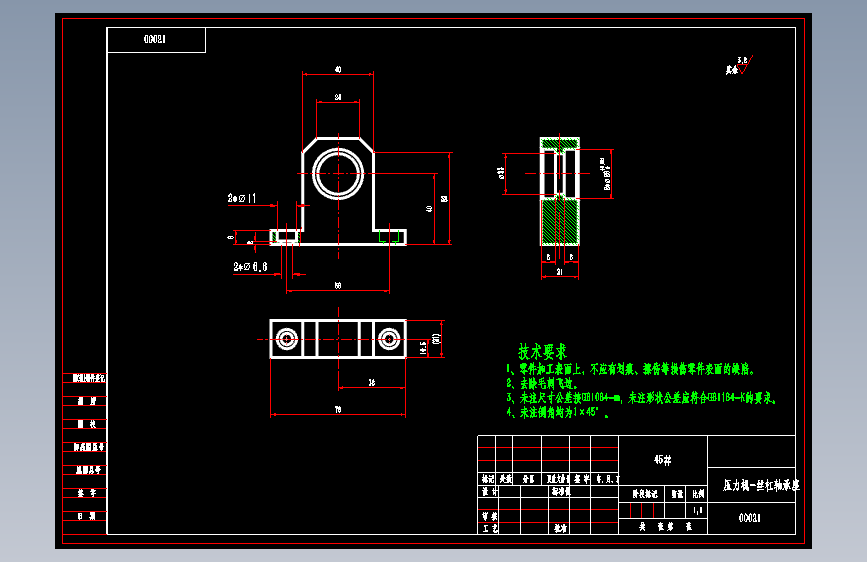Select the green 技术要求 heading
The width and height of the screenshot is (867, 562).
[x=542, y=351]
